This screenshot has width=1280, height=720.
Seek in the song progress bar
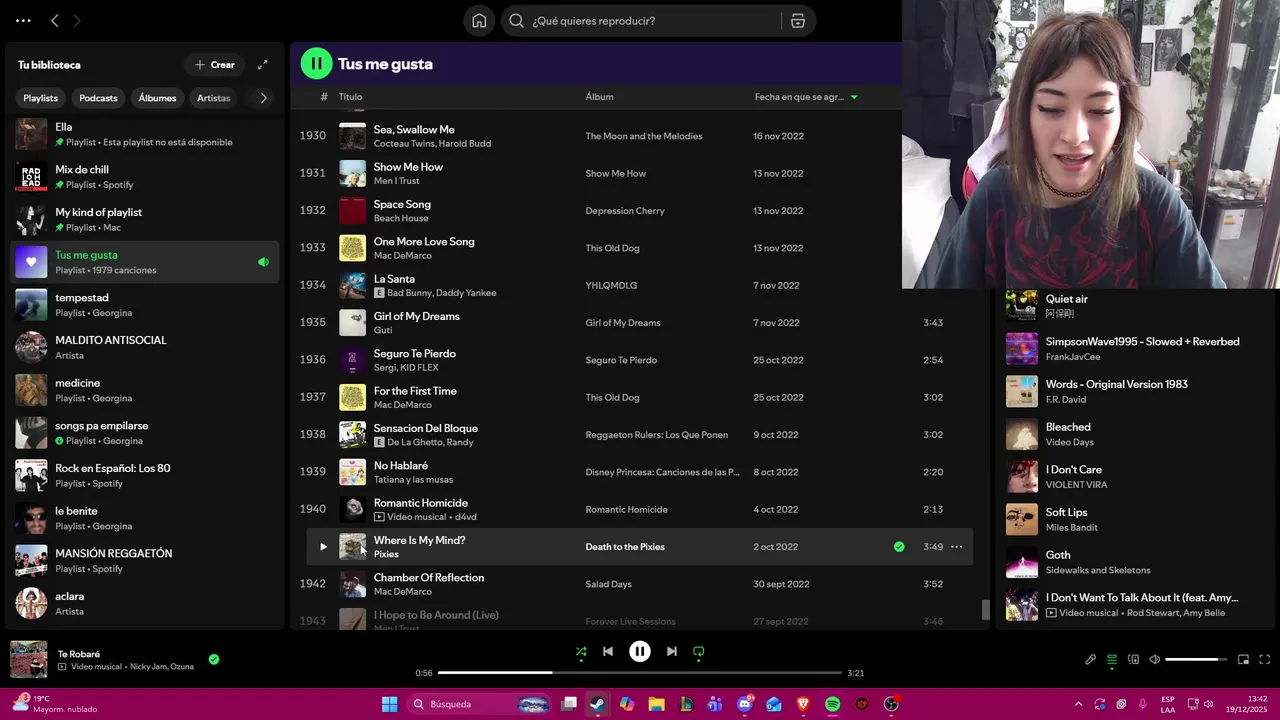[x=640, y=673]
